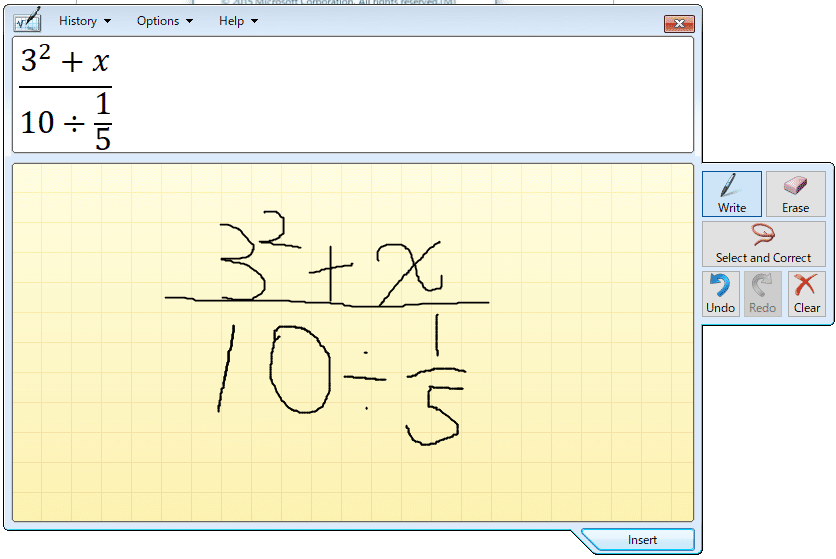Expand the Help dropdown arrow
The height and width of the screenshot is (559, 836).
pyautogui.click(x=254, y=21)
